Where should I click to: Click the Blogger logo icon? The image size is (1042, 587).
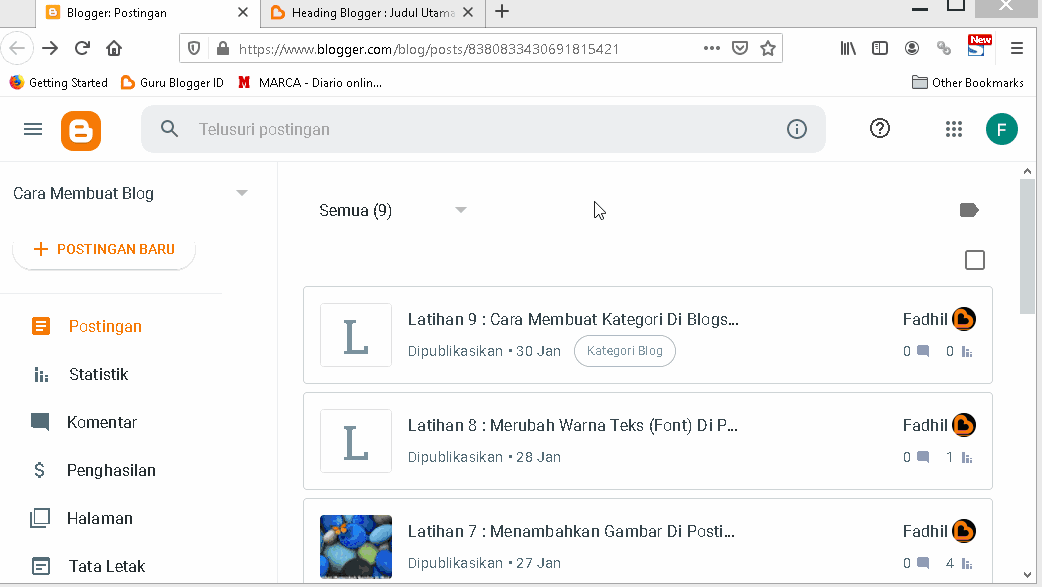(81, 129)
